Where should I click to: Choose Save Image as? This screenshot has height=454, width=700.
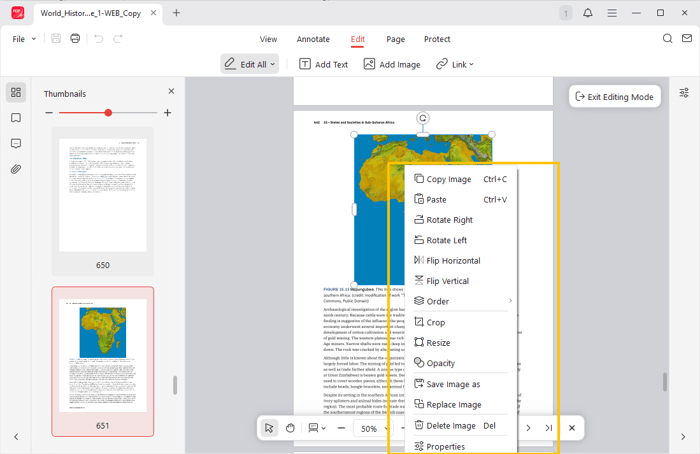click(x=462, y=384)
